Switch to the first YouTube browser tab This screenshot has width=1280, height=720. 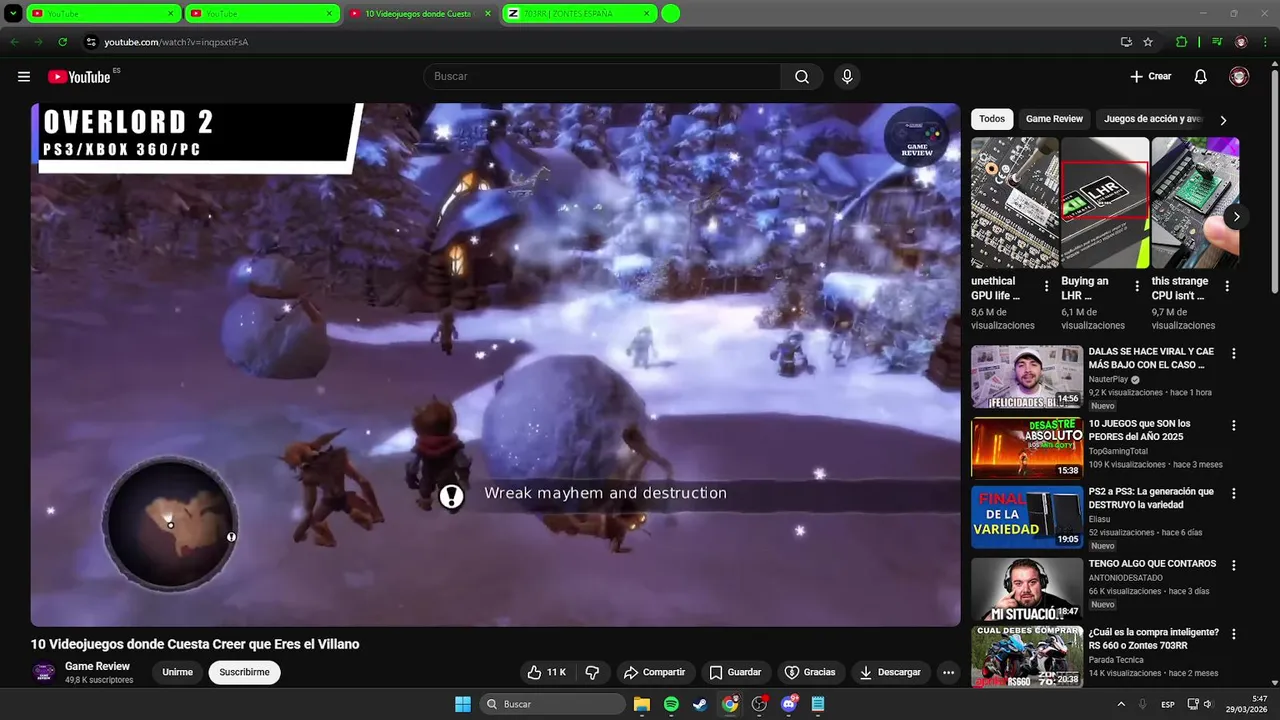pos(102,14)
